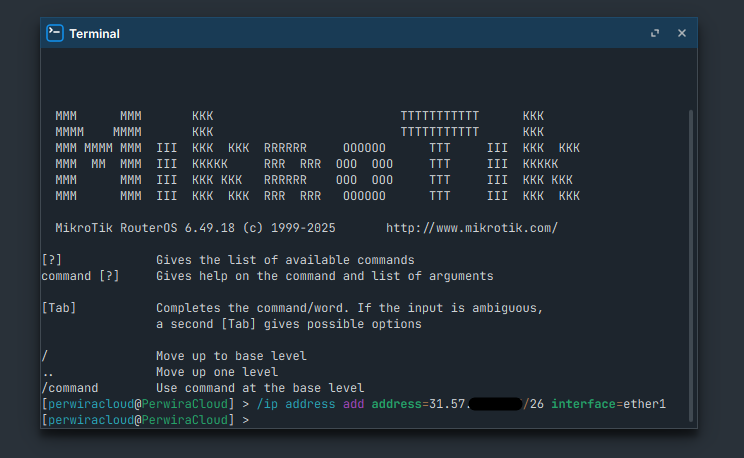
Task: Expand the Terminal window to full size
Action: (655, 33)
